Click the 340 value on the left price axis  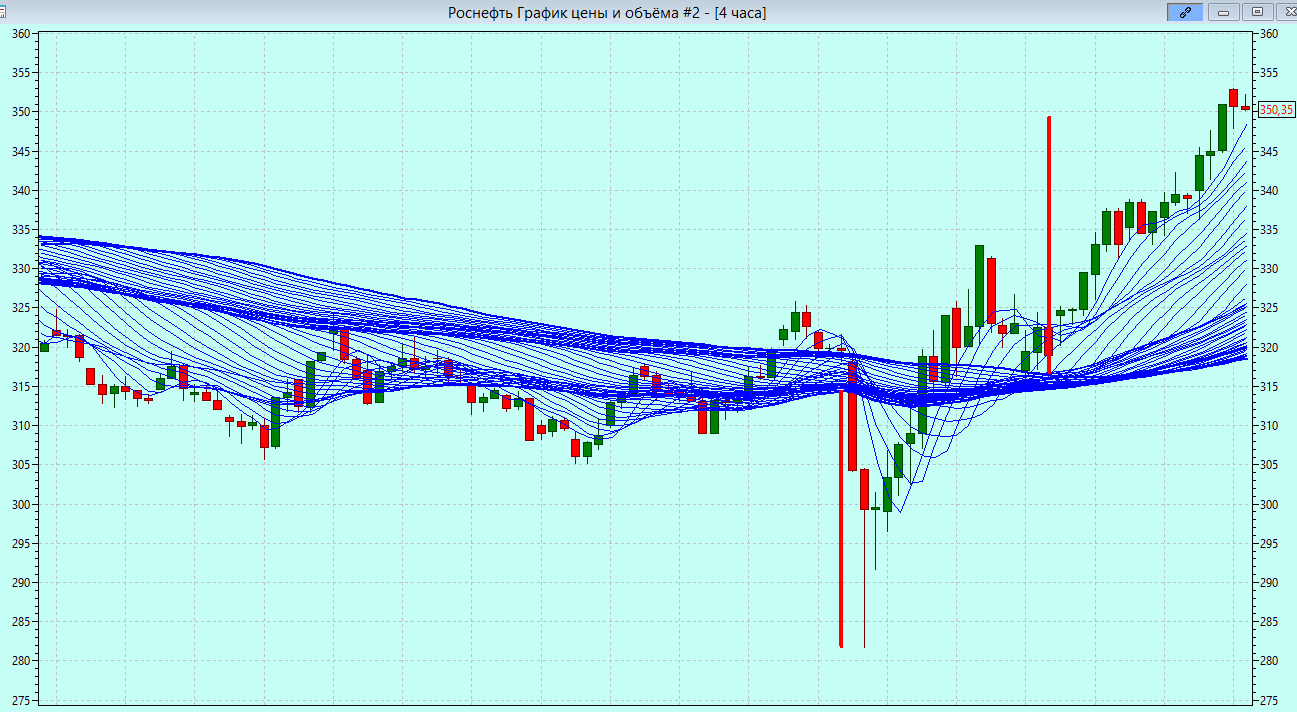pos(22,191)
